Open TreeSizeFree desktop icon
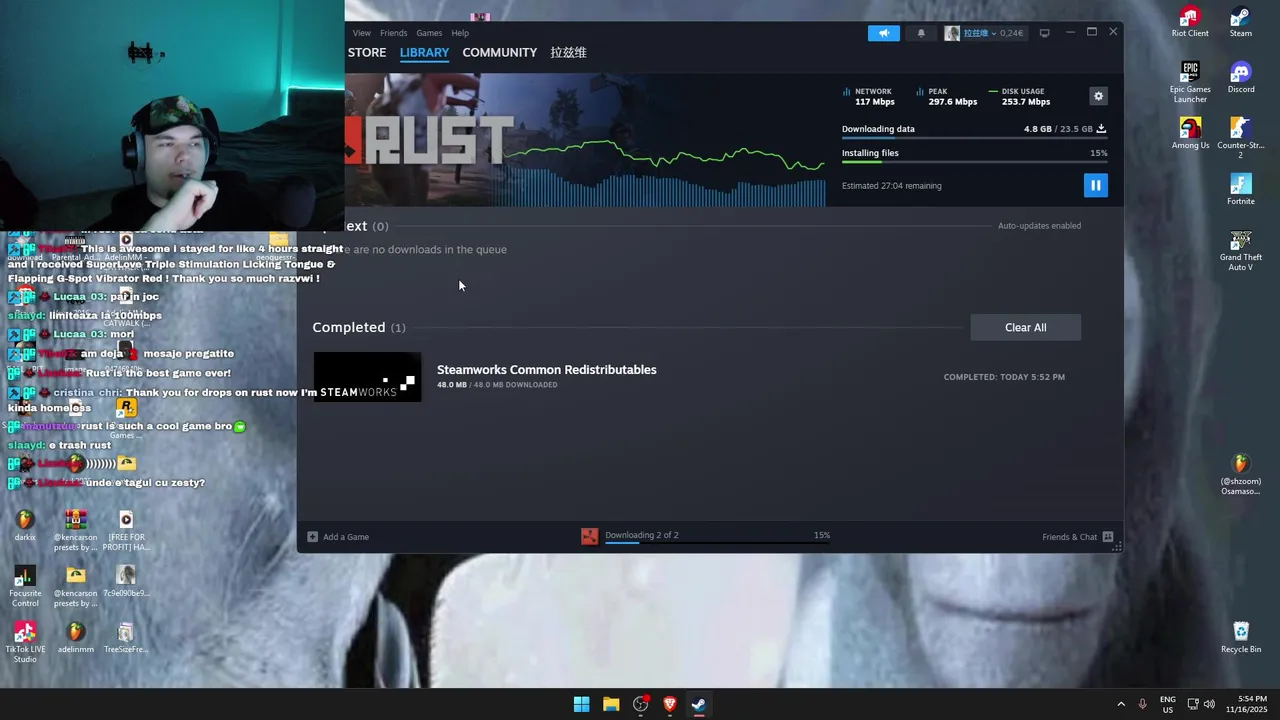The width and height of the screenshot is (1280, 720). point(126,638)
